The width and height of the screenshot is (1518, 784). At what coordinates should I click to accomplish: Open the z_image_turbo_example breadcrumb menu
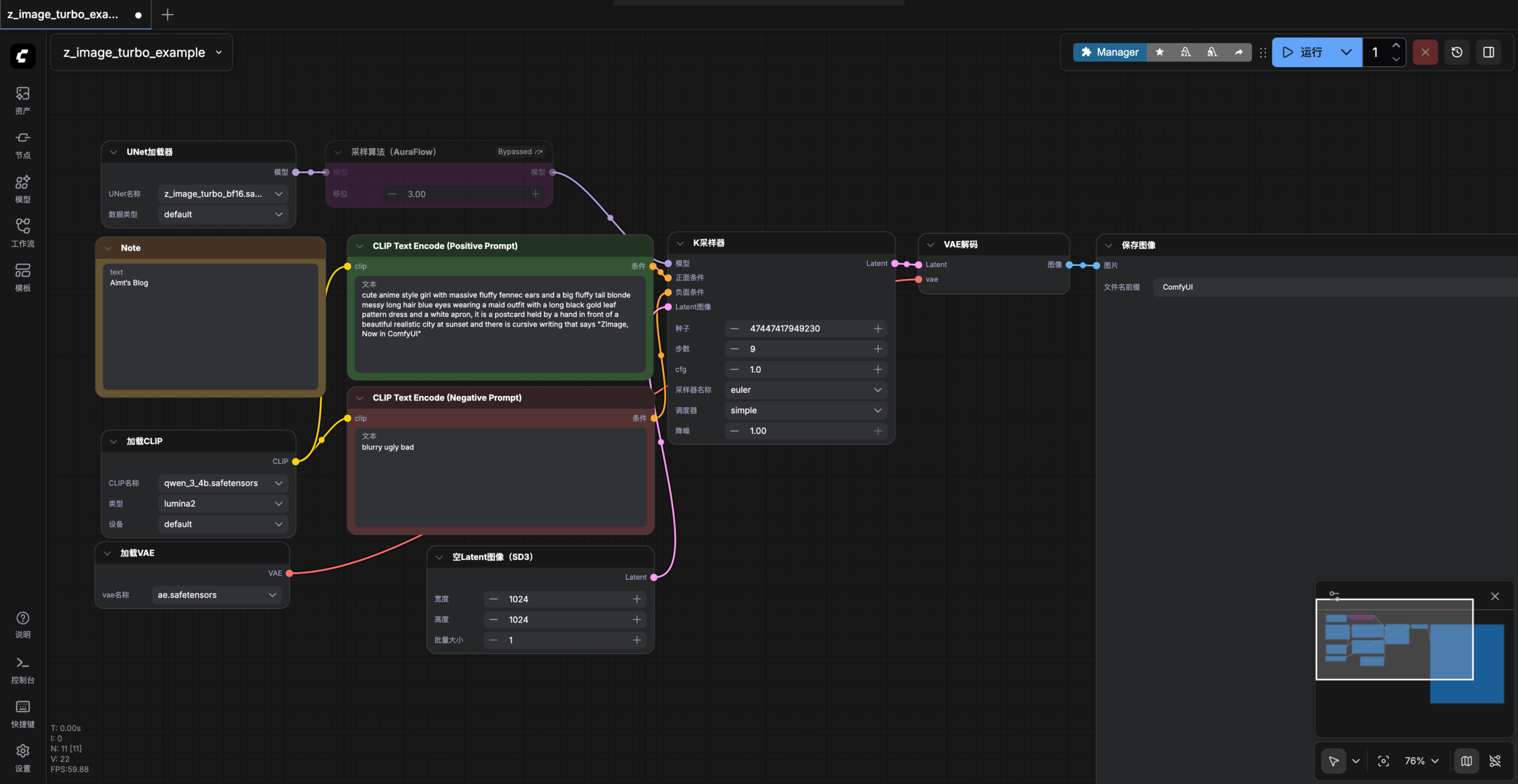(142, 52)
